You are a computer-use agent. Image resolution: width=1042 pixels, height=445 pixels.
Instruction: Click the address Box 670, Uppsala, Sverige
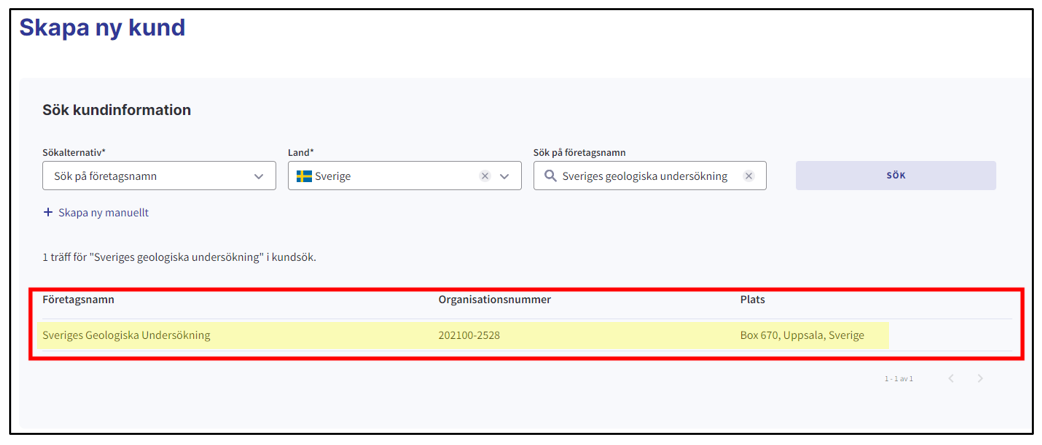802,335
